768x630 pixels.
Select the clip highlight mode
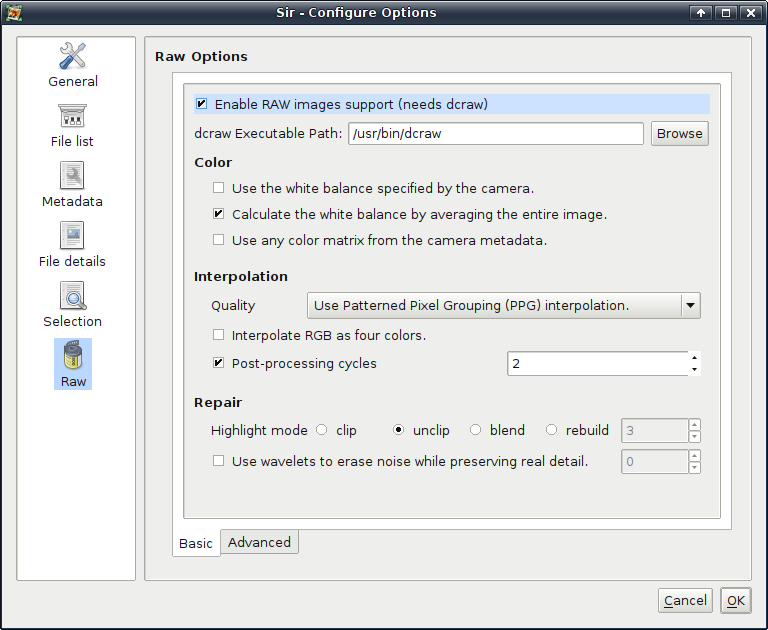(x=322, y=430)
